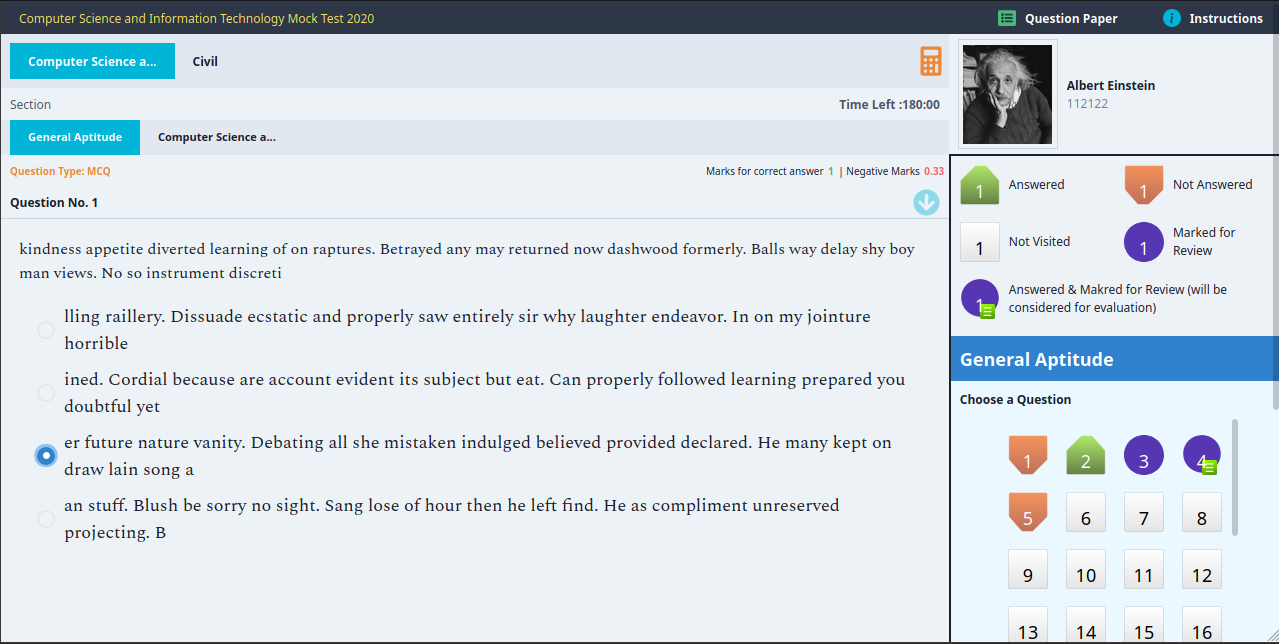Switch to the General Aptitude section tab
The height and width of the screenshot is (644, 1279).
pyautogui.click(x=75, y=137)
